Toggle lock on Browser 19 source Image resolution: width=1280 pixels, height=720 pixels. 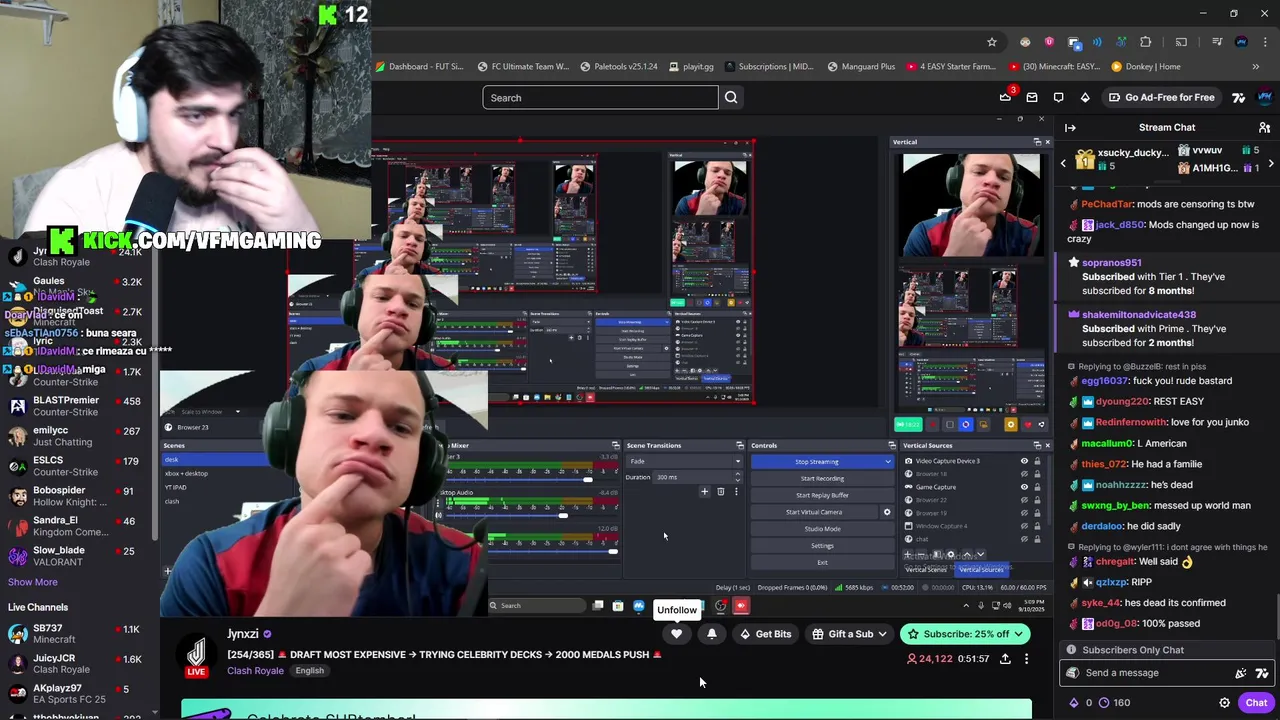click(x=1037, y=513)
